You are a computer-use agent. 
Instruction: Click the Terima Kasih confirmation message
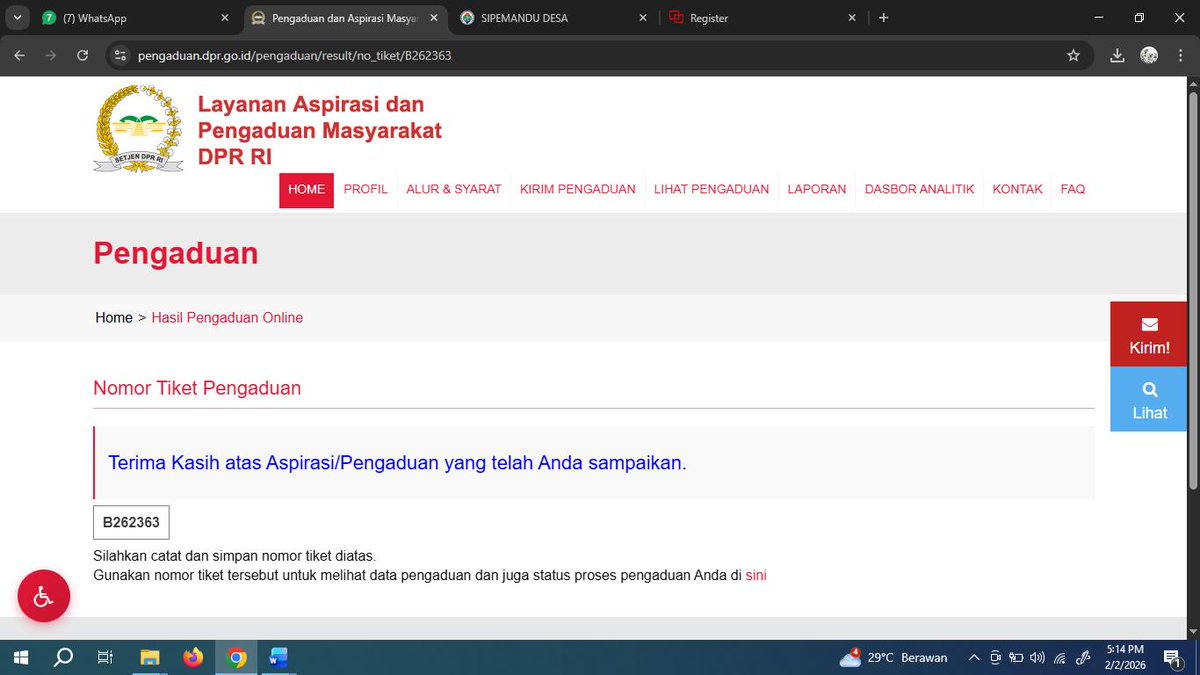(x=397, y=463)
